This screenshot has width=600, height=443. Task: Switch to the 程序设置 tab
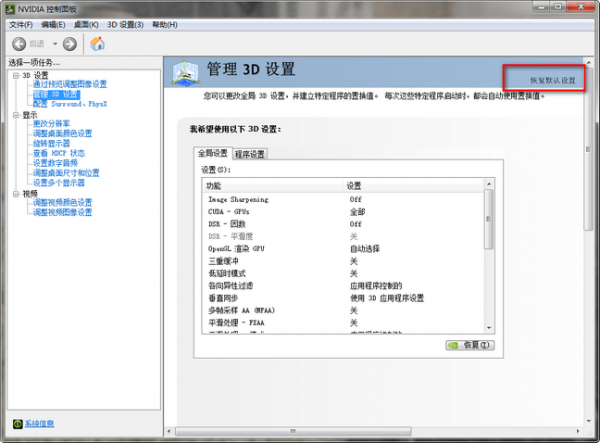(249, 154)
